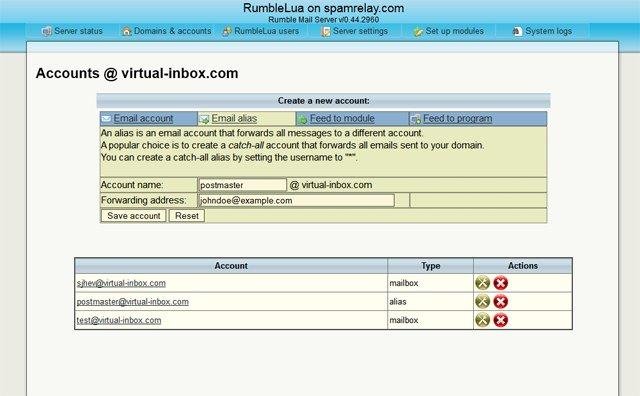
Task: Open the Server status menu
Action: [78, 31]
